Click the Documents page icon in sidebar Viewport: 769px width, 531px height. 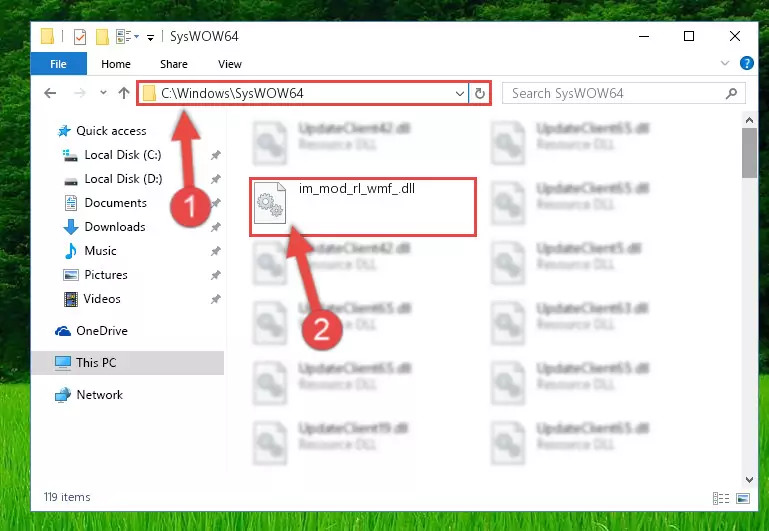(x=71, y=203)
